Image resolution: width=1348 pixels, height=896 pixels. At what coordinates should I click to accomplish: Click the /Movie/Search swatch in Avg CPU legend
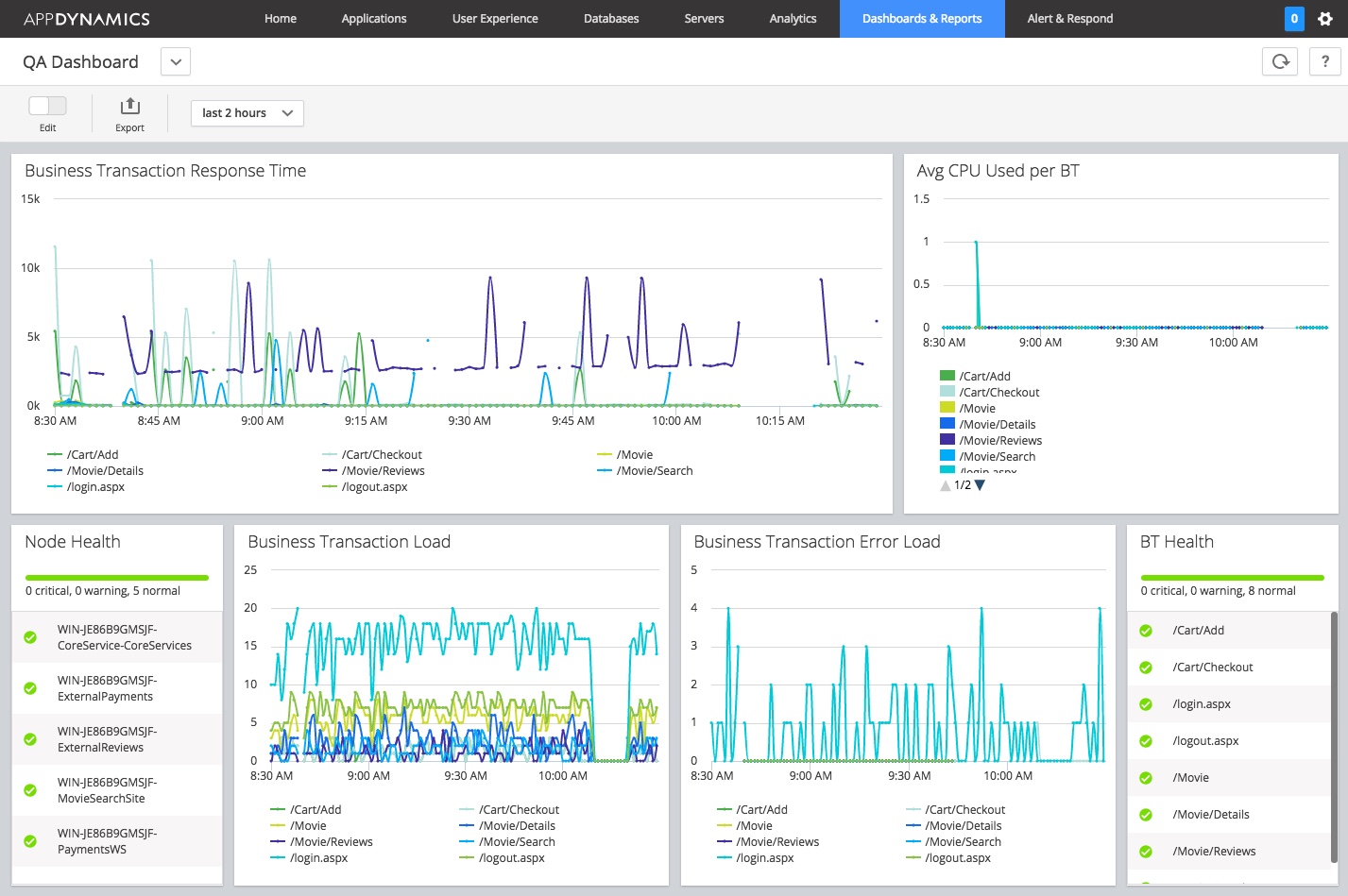[947, 456]
